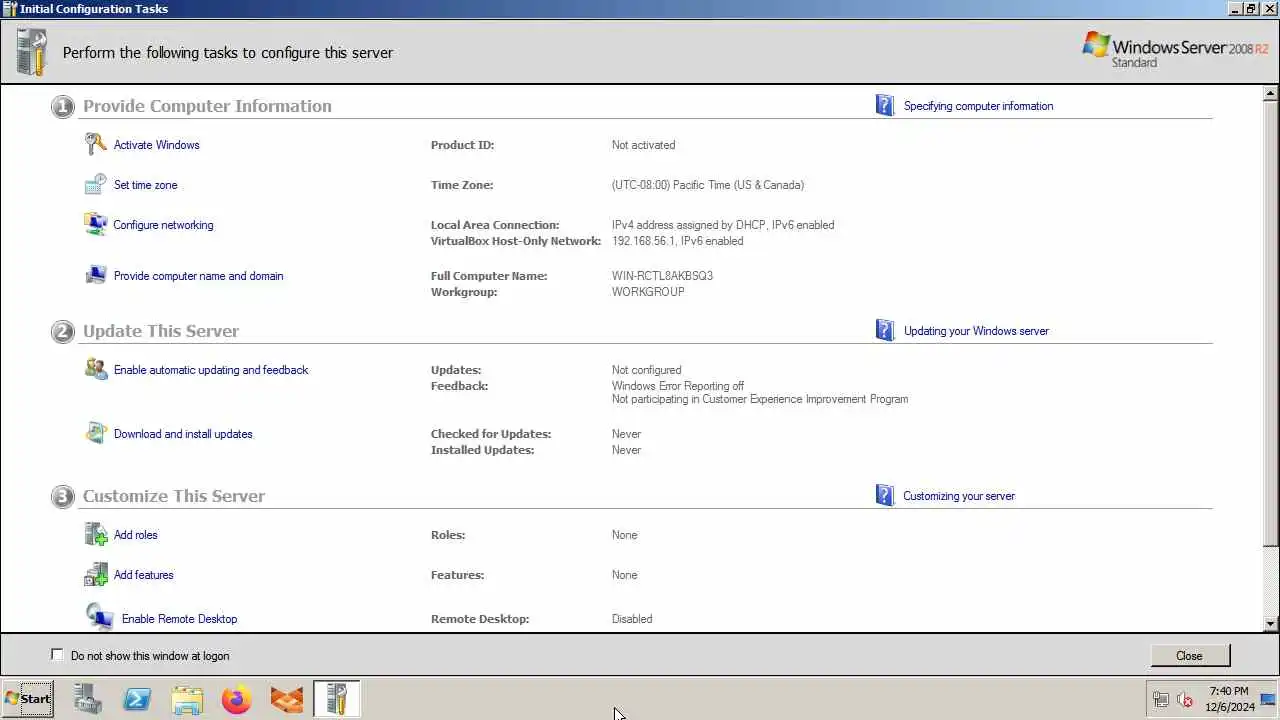
Task: Open Specifying computer information help link
Action: click(978, 106)
